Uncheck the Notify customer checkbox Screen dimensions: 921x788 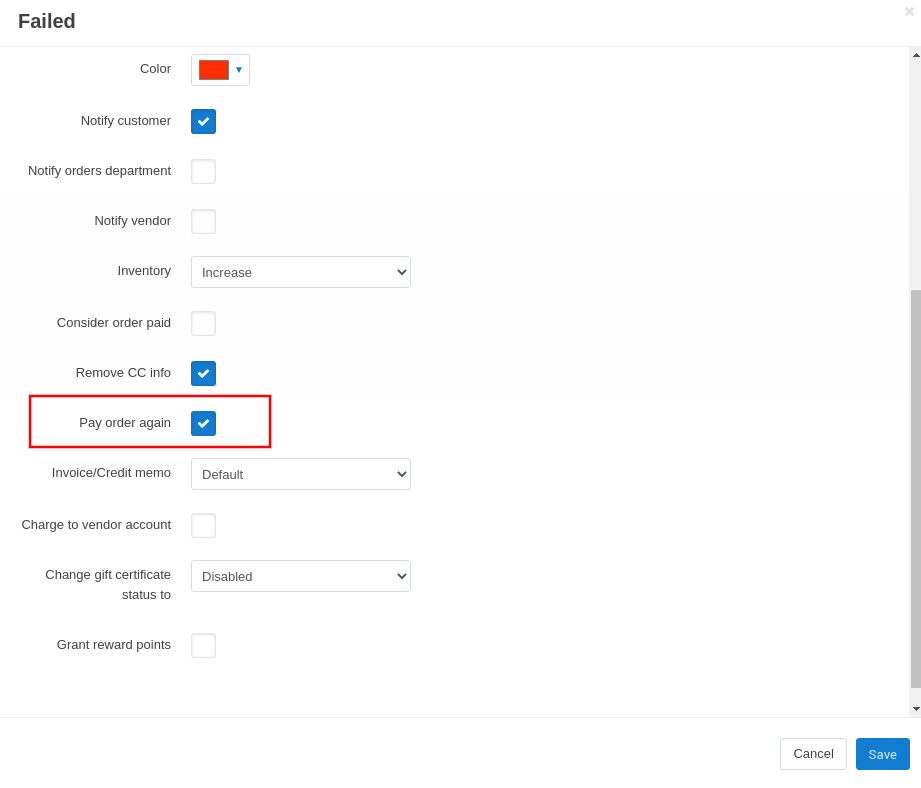(x=203, y=122)
